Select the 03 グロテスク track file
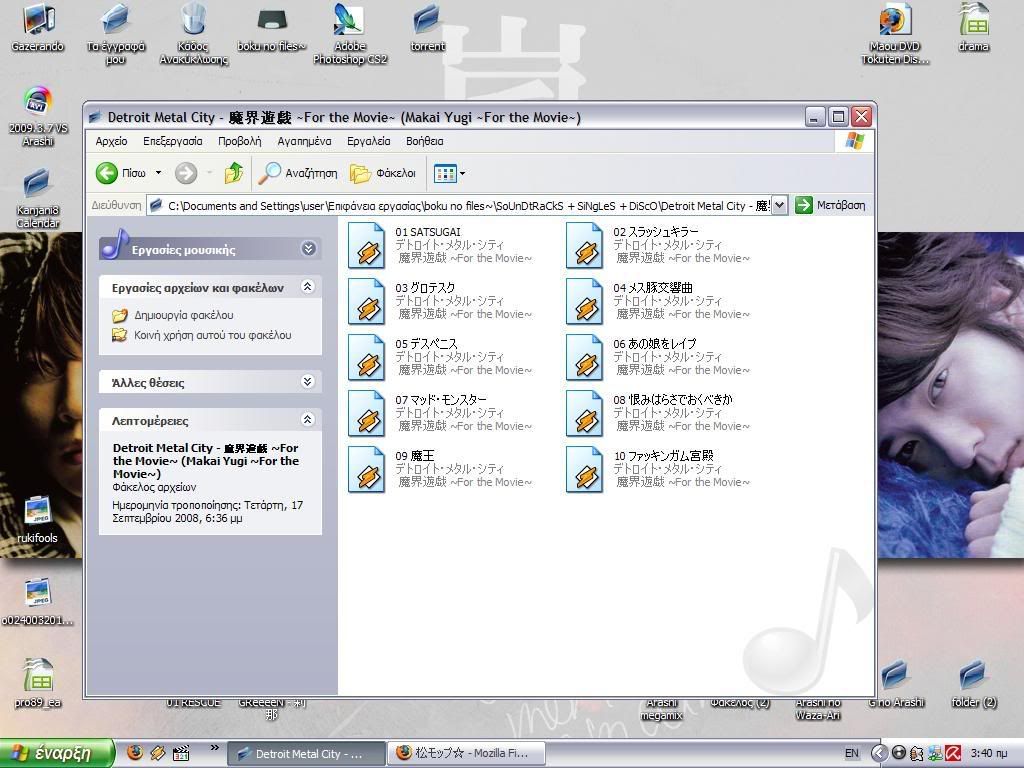This screenshot has width=1024, height=768. tap(440, 301)
